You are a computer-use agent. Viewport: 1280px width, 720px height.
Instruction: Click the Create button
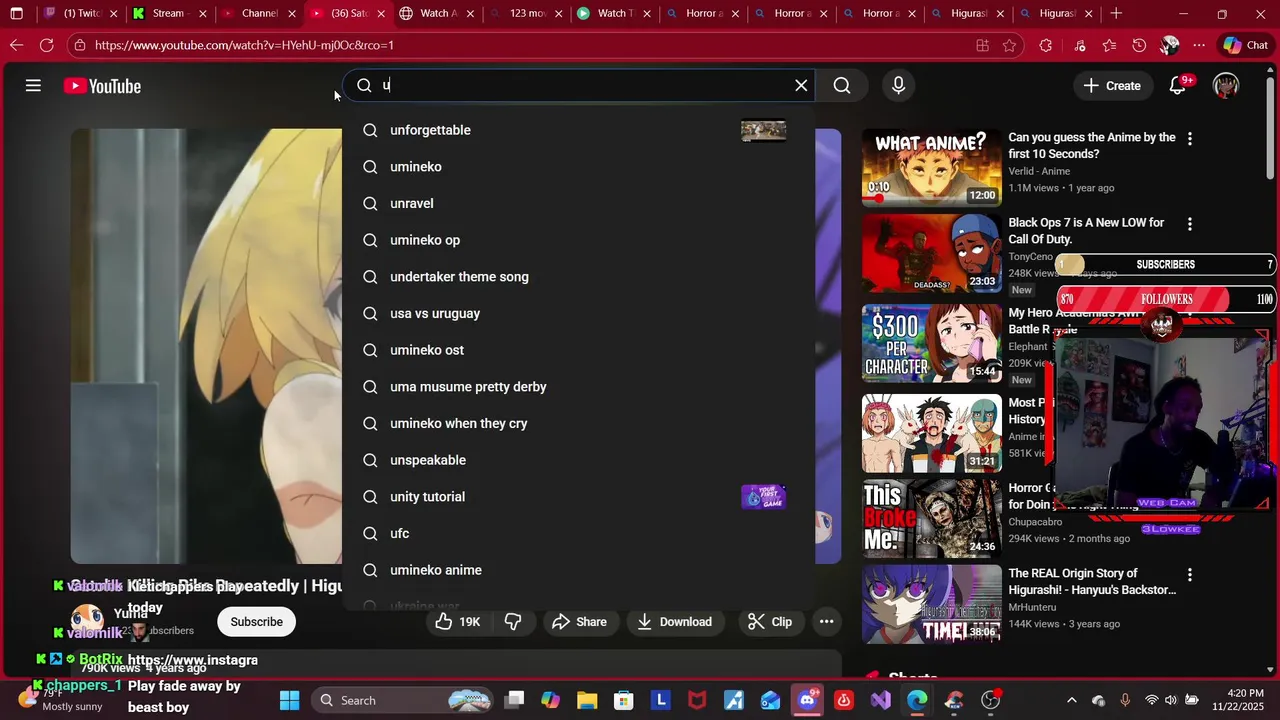pos(1112,86)
